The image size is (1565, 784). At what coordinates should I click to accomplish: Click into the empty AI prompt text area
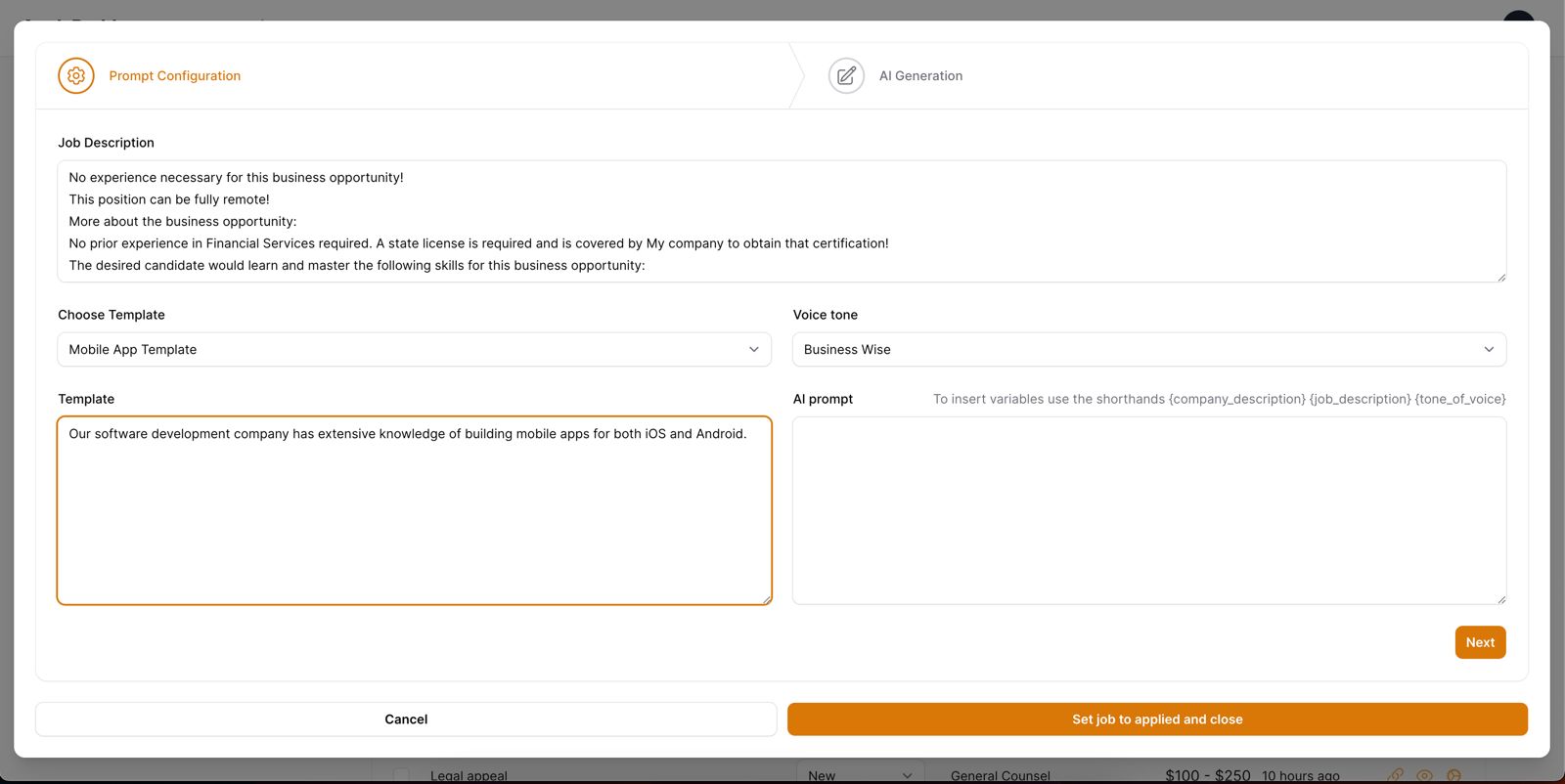pos(1149,511)
